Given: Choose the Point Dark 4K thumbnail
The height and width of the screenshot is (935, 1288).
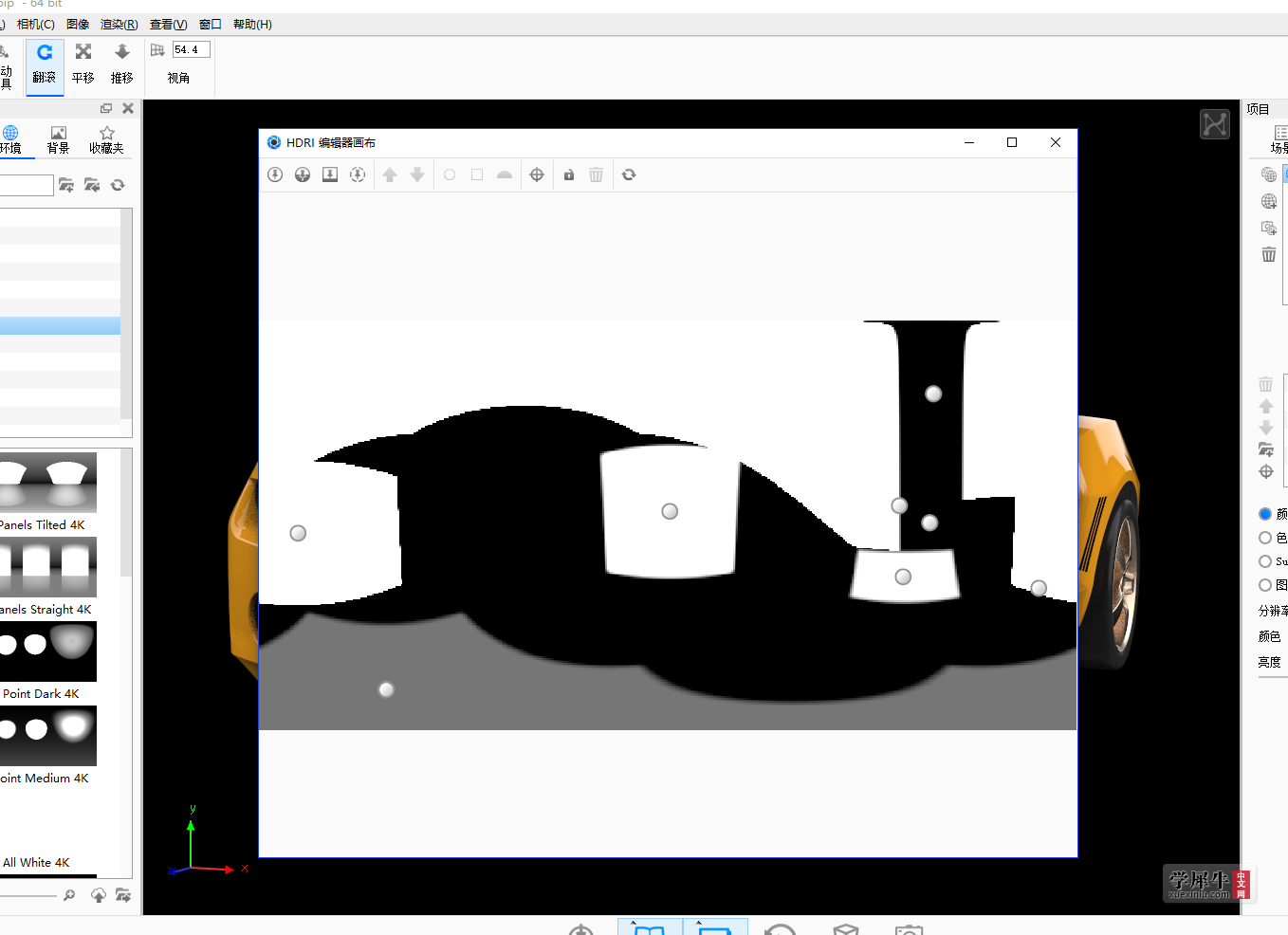Looking at the screenshot, I should tap(48, 651).
